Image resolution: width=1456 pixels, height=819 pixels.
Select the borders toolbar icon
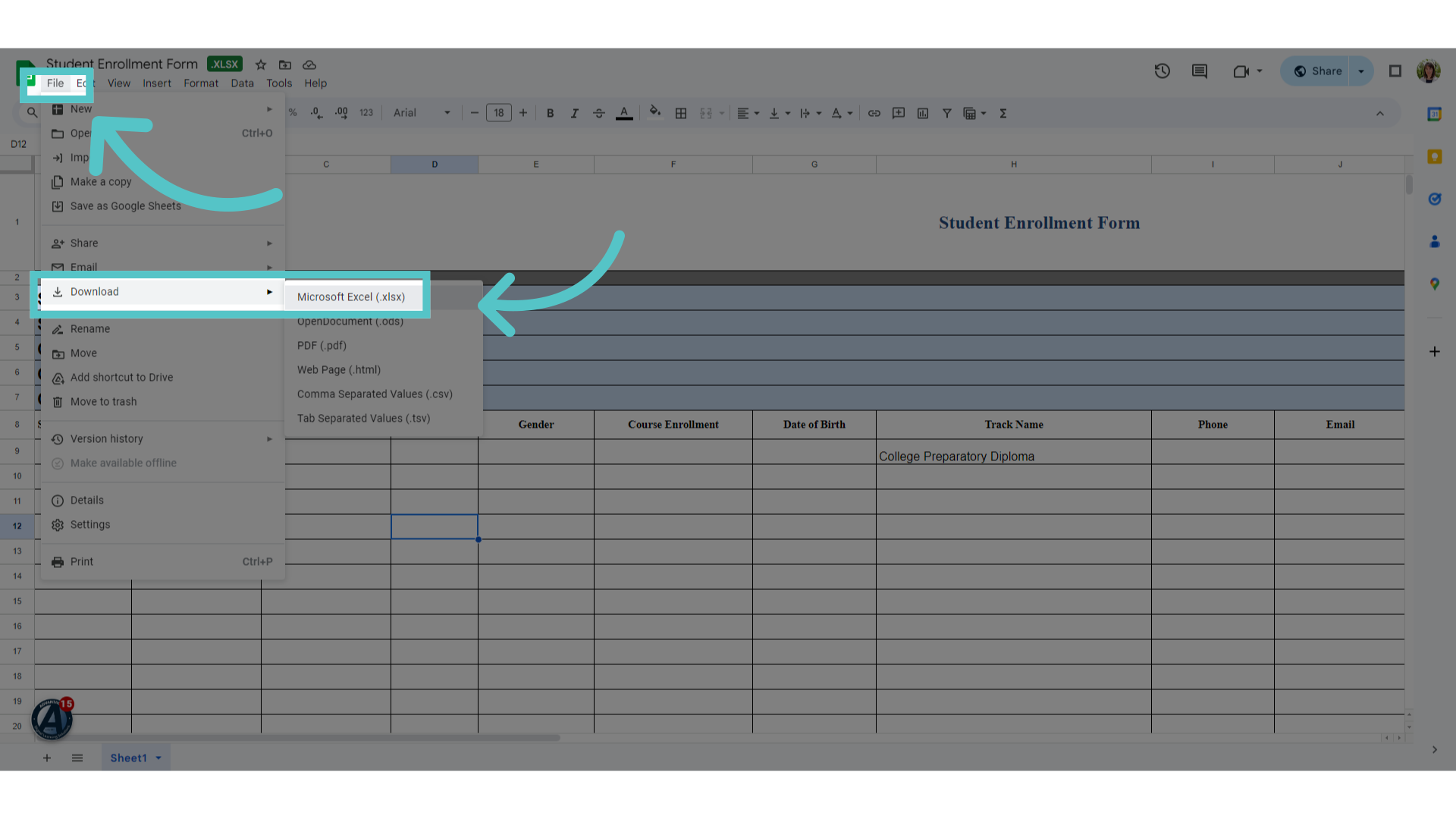pos(681,114)
